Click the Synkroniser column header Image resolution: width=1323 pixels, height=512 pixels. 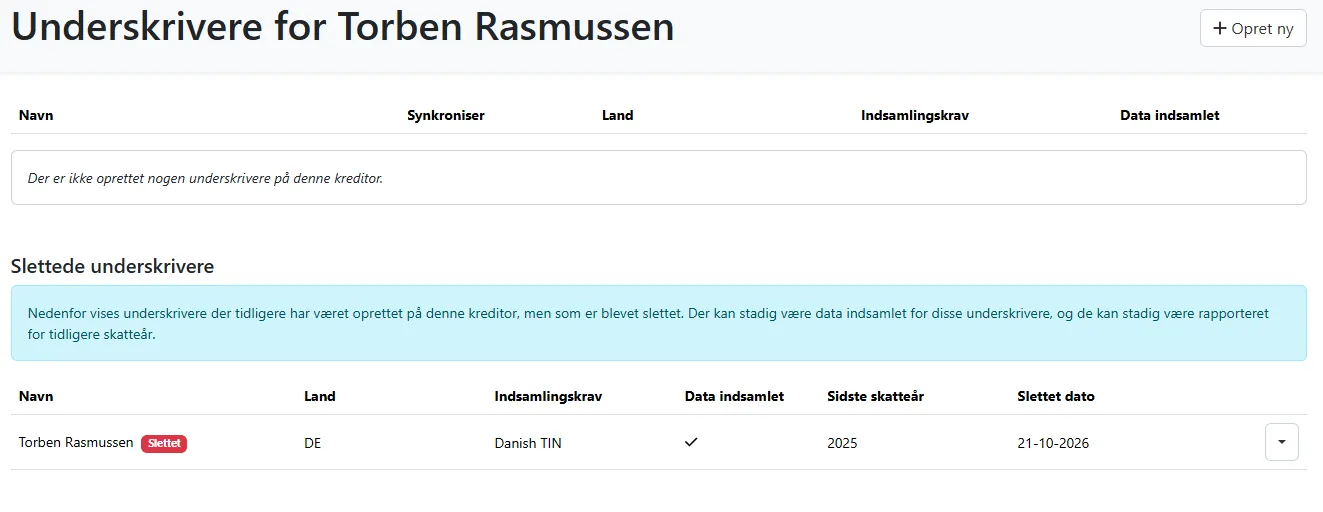tap(446, 115)
